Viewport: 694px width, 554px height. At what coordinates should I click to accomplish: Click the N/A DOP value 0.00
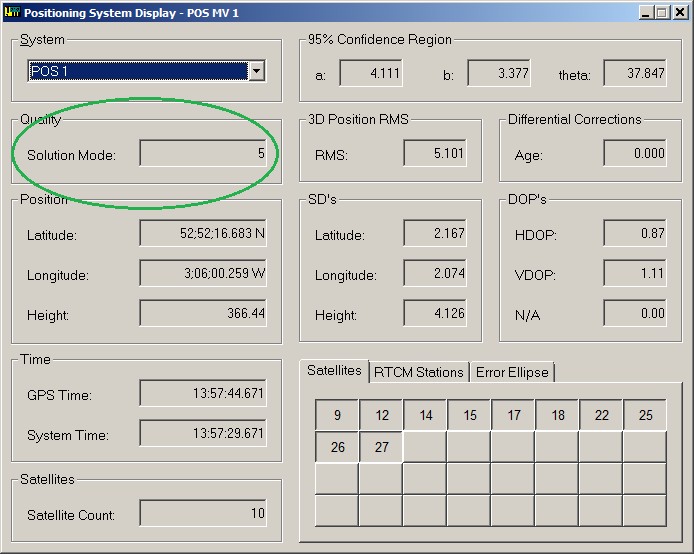pyautogui.click(x=635, y=313)
